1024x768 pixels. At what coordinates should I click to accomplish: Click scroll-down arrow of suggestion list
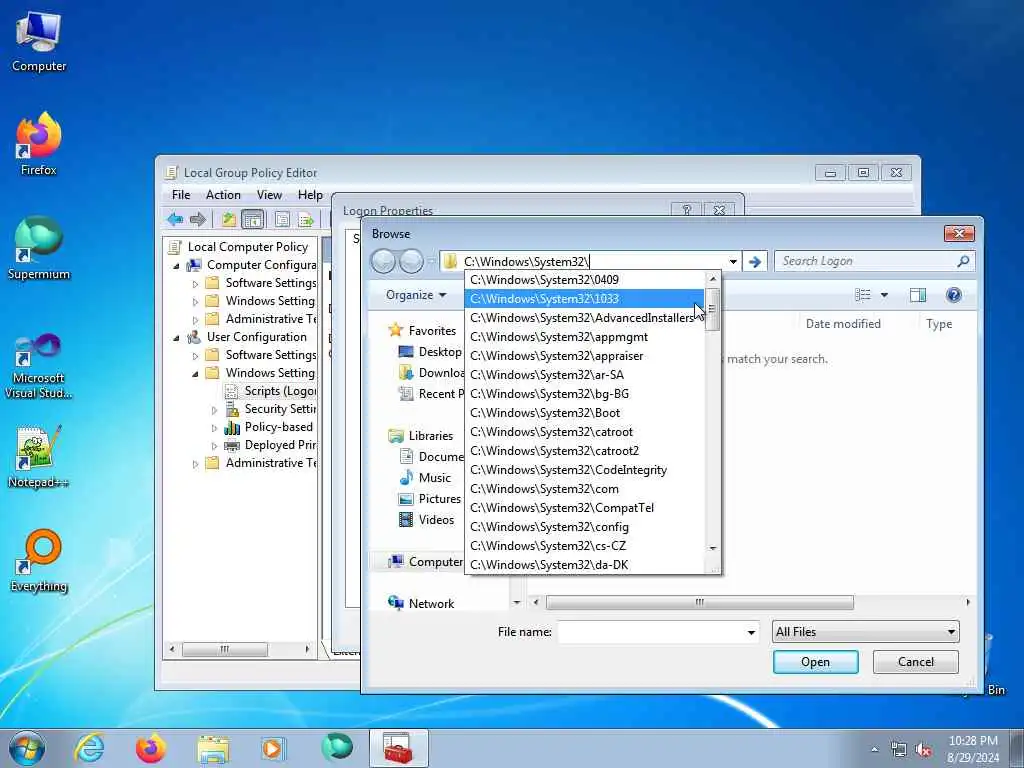coord(712,548)
